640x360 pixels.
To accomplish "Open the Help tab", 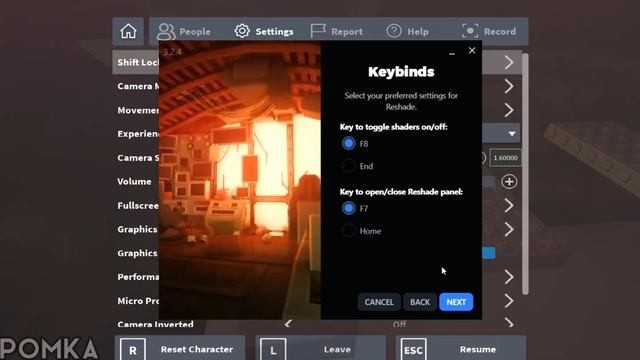I will (x=407, y=31).
